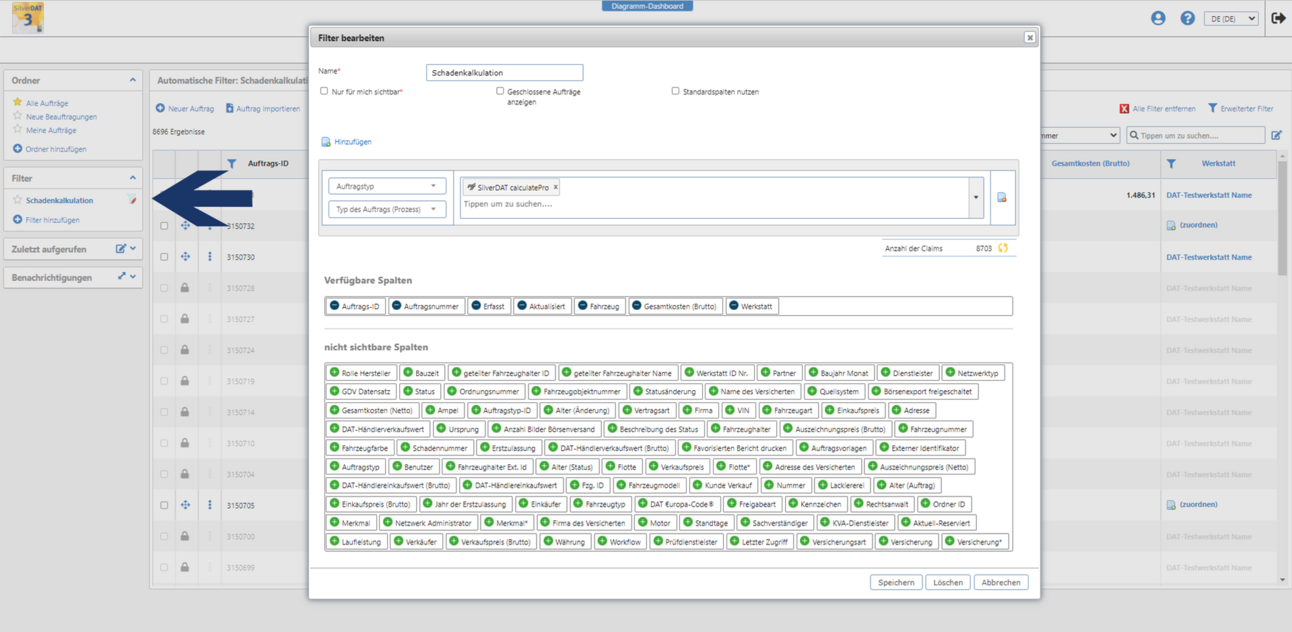This screenshot has width=1292, height=632.
Task: Remove the SilverDAT calculatePro tag
Action: (x=556, y=187)
